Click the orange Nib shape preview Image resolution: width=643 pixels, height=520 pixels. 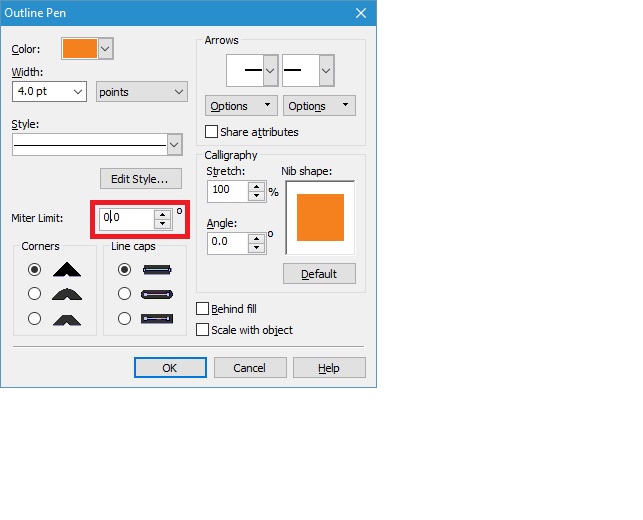320,217
